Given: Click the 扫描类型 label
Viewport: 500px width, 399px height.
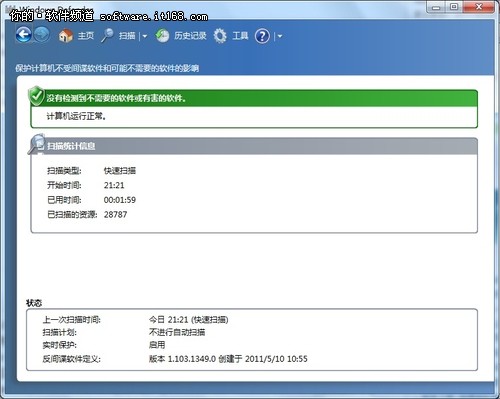Looking at the screenshot, I should pos(64,171).
